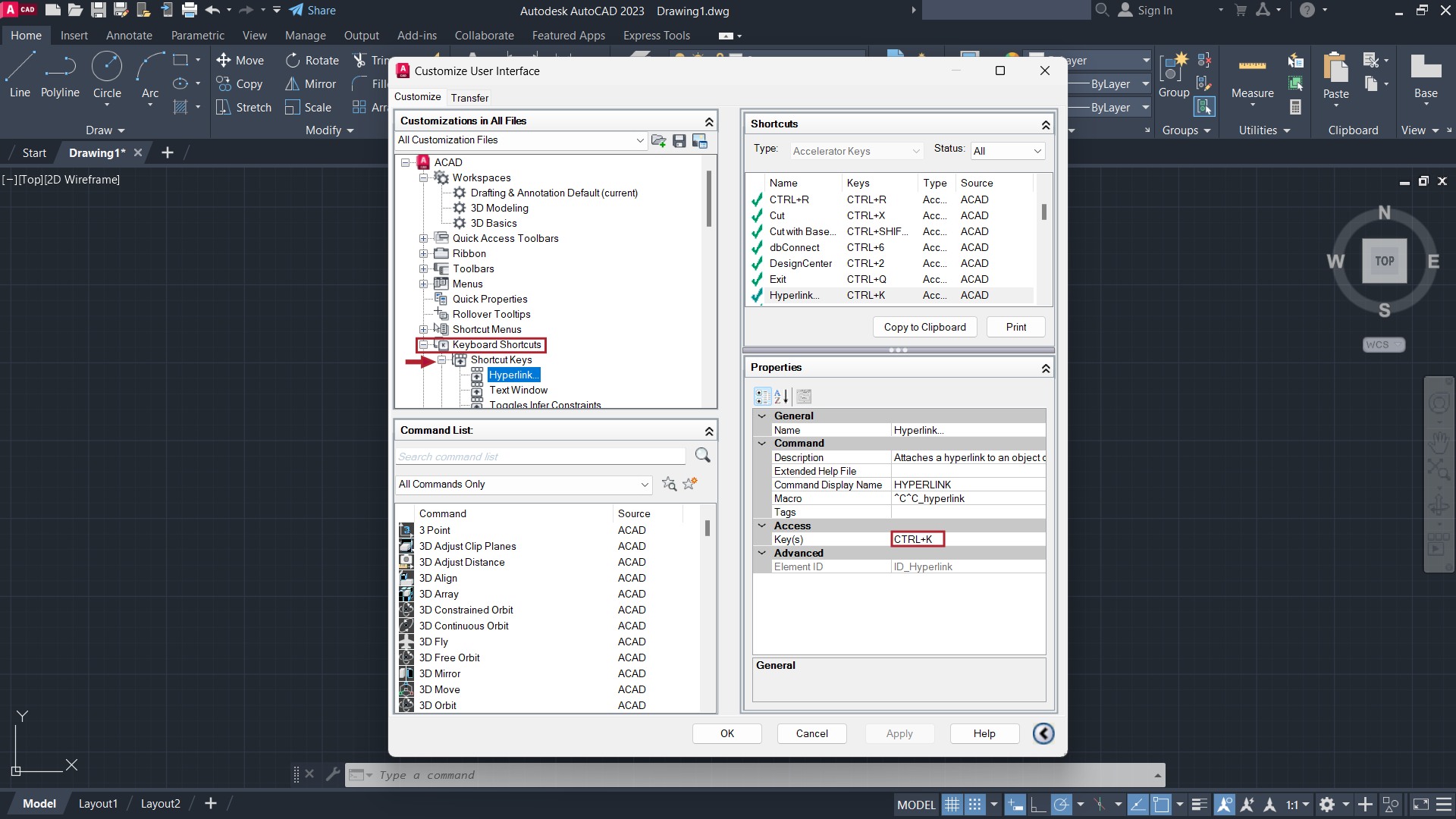Click Copy to Clipboard button
1456x819 pixels.
click(924, 327)
